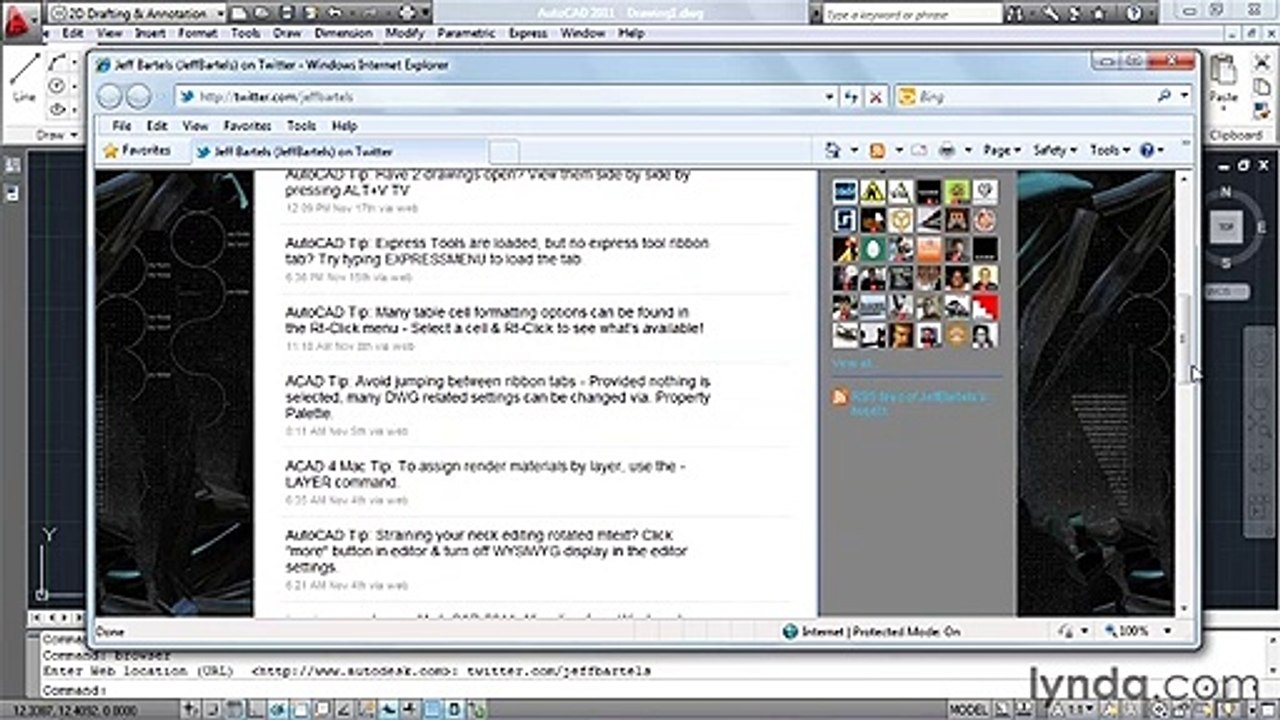Click the yellow warning triangle avatar thumbnail
The image size is (1280, 720).
click(x=873, y=191)
